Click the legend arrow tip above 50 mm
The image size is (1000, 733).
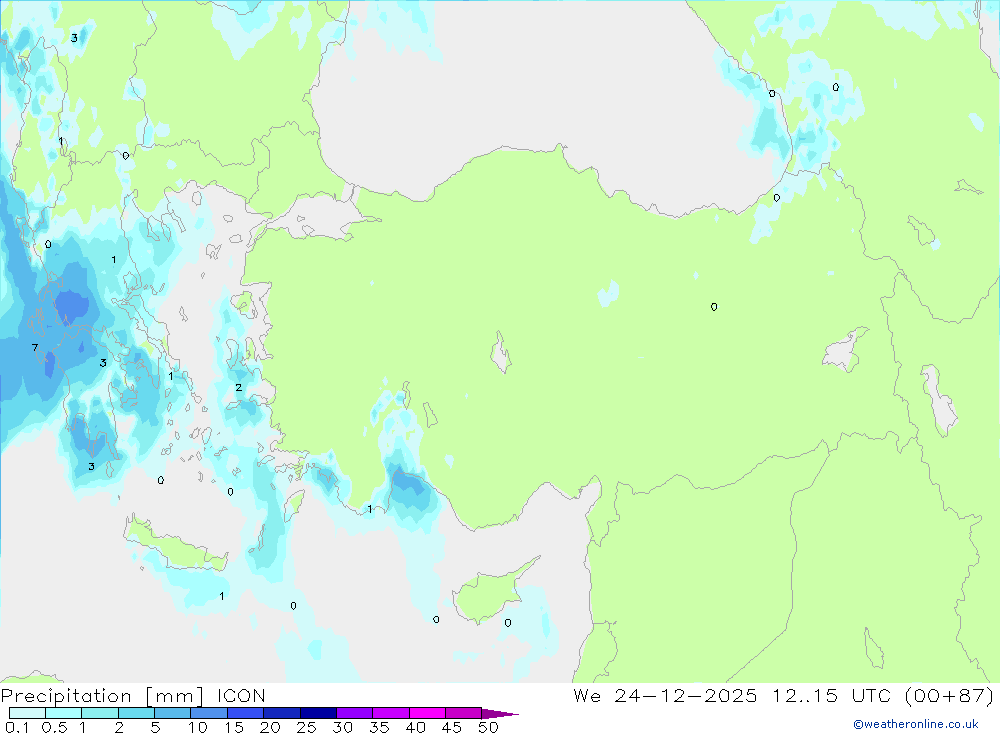500,714
